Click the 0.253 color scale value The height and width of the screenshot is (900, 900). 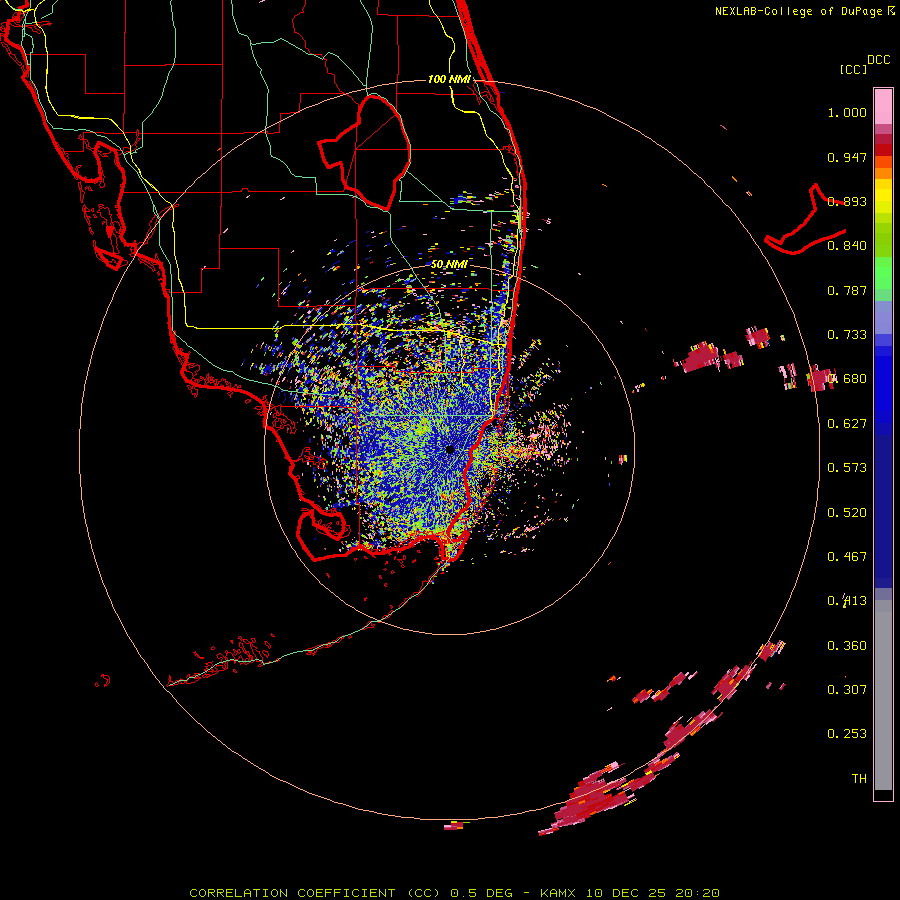pyautogui.click(x=847, y=734)
